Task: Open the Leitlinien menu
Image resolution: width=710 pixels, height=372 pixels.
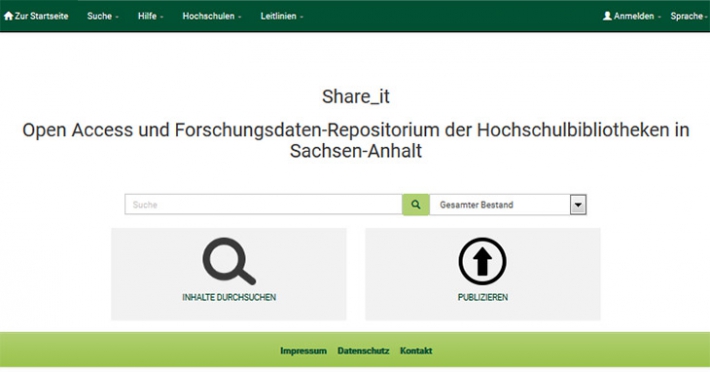Action: (x=282, y=16)
